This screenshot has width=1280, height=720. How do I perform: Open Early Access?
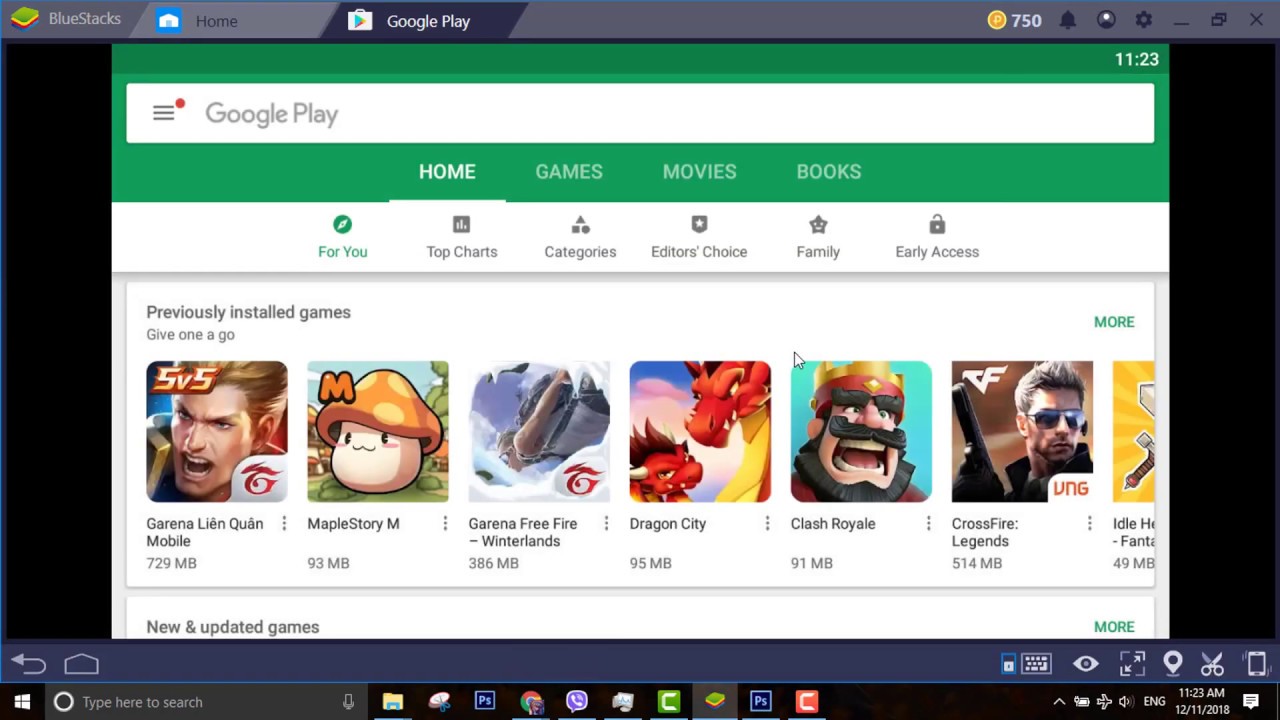937,237
